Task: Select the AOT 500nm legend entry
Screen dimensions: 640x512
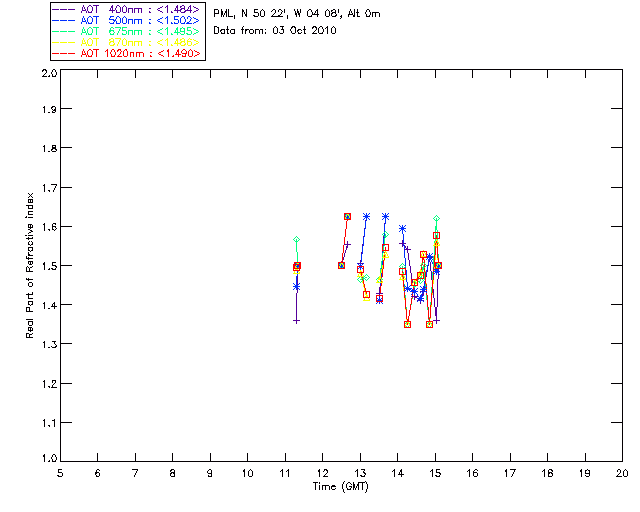Action: pyautogui.click(x=128, y=20)
